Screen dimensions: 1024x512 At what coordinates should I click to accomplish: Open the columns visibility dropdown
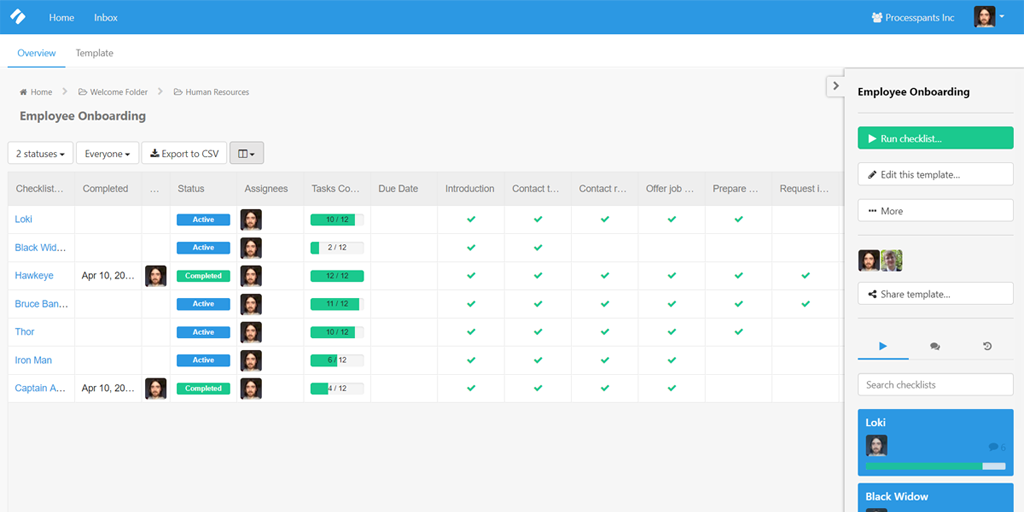pos(247,153)
